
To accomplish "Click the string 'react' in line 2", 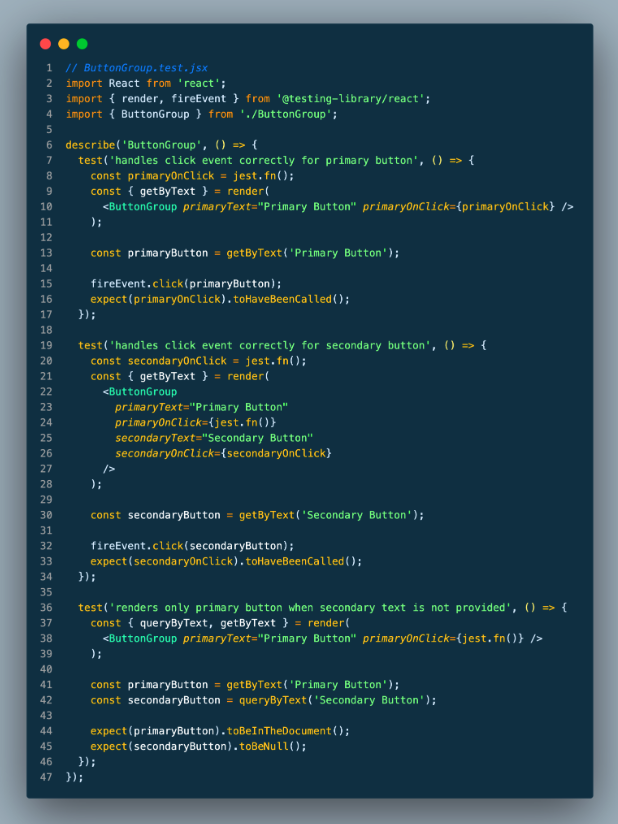I will (199, 83).
